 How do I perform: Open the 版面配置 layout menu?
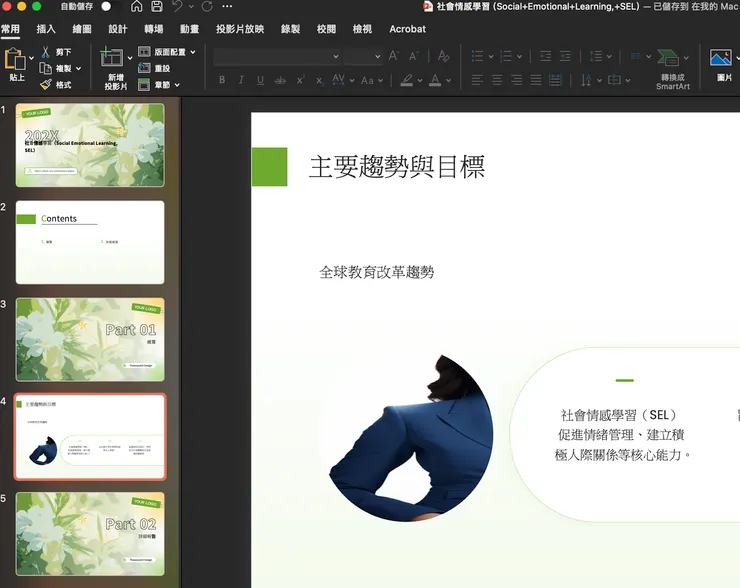[x=167, y=52]
